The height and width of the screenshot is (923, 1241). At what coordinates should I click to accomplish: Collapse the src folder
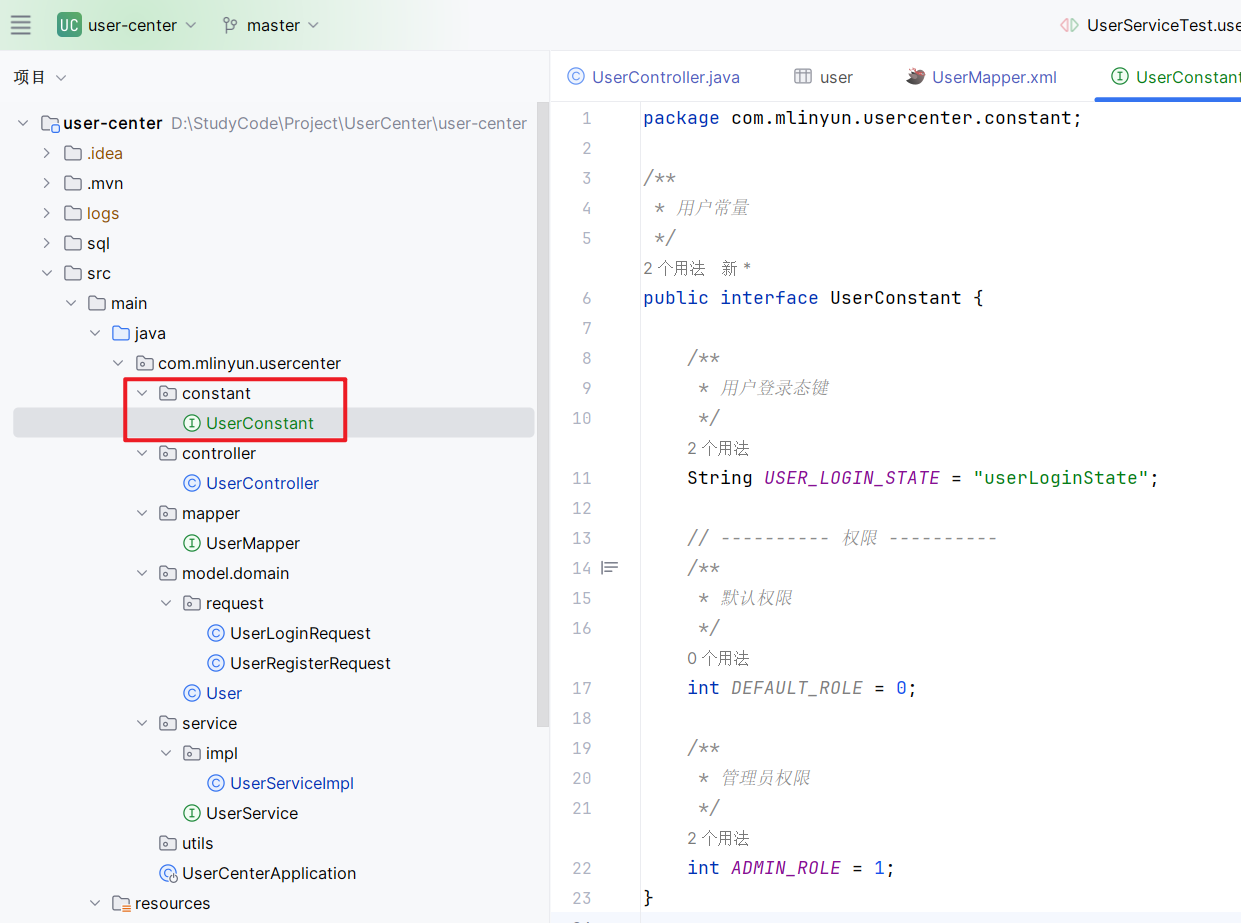pyautogui.click(x=46, y=273)
